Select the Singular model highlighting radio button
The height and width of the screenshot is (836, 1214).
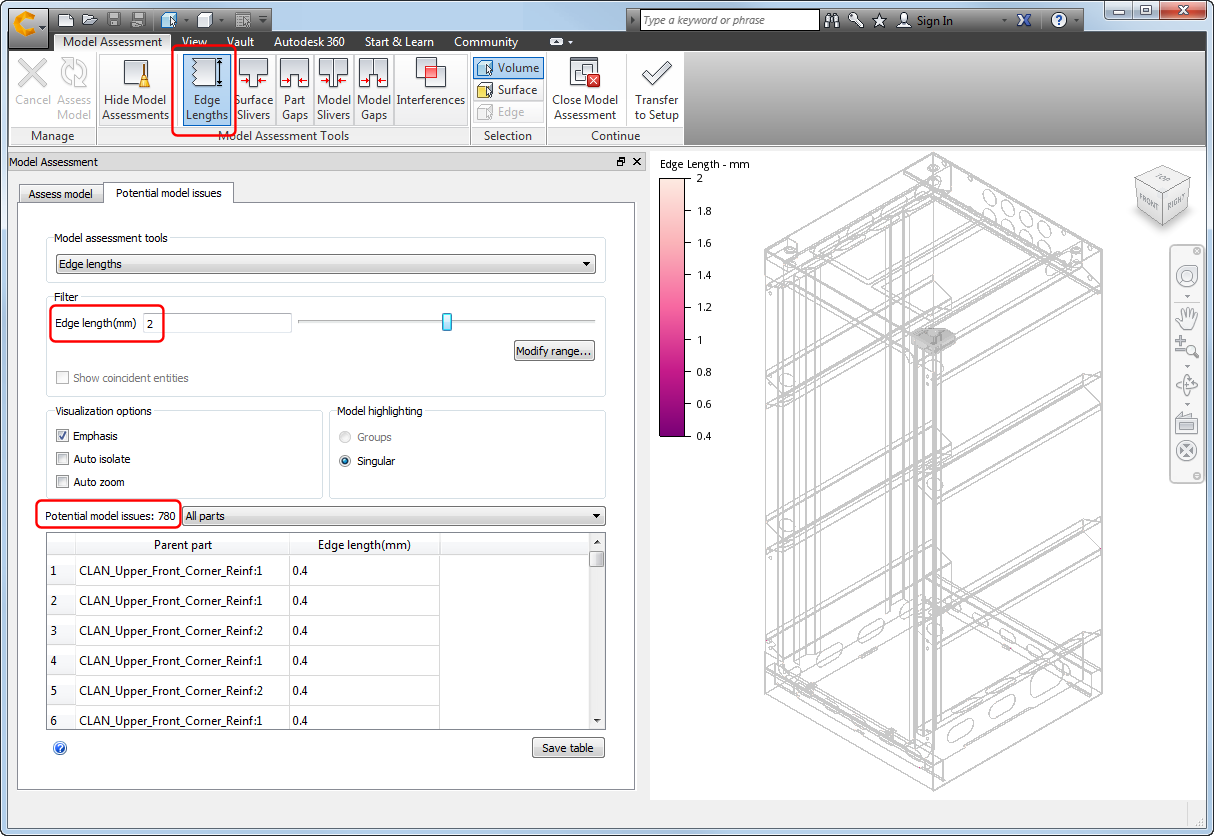pos(345,461)
